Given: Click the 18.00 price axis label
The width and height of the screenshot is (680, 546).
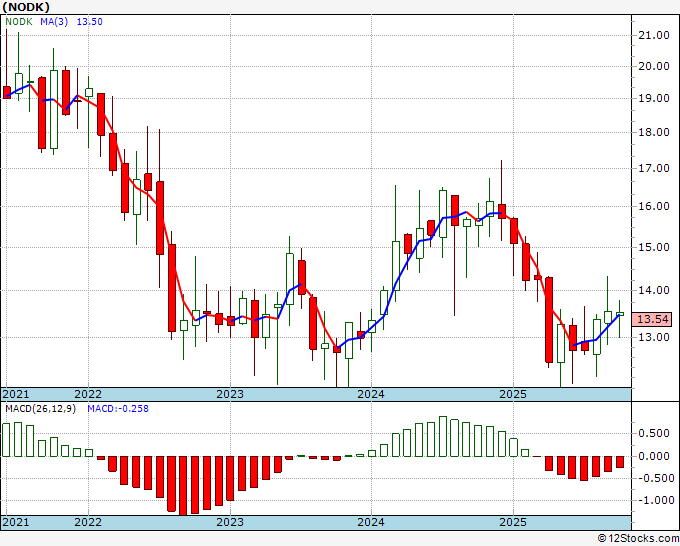Looking at the screenshot, I should (x=654, y=132).
